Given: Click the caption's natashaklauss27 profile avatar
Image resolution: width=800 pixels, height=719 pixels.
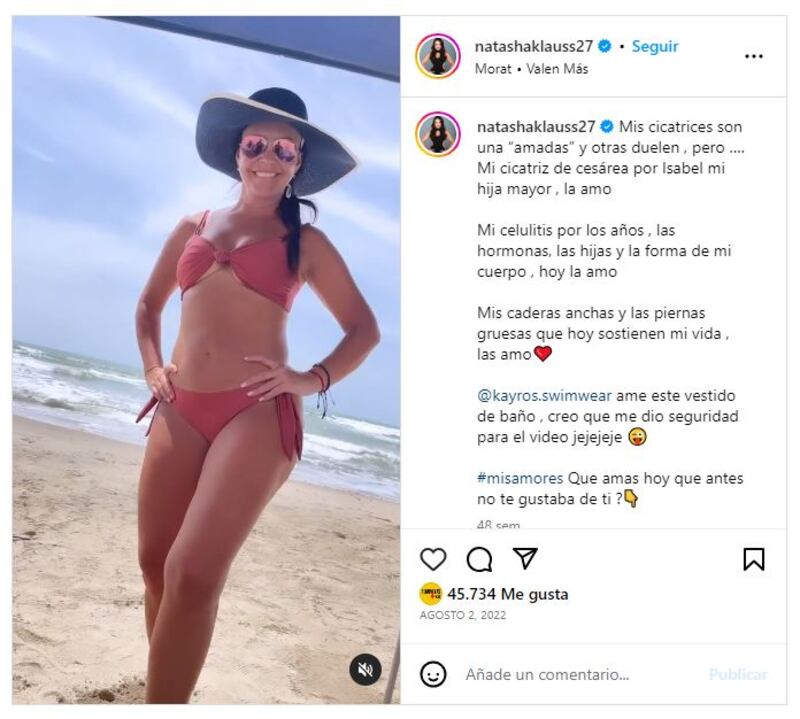Looking at the screenshot, I should (x=438, y=134).
